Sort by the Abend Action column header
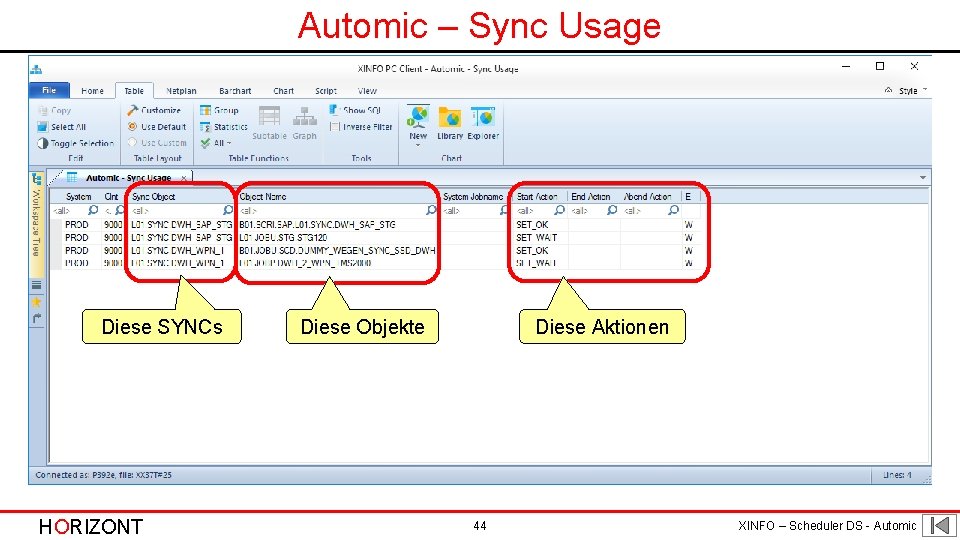The height and width of the screenshot is (540, 960). tap(647, 197)
